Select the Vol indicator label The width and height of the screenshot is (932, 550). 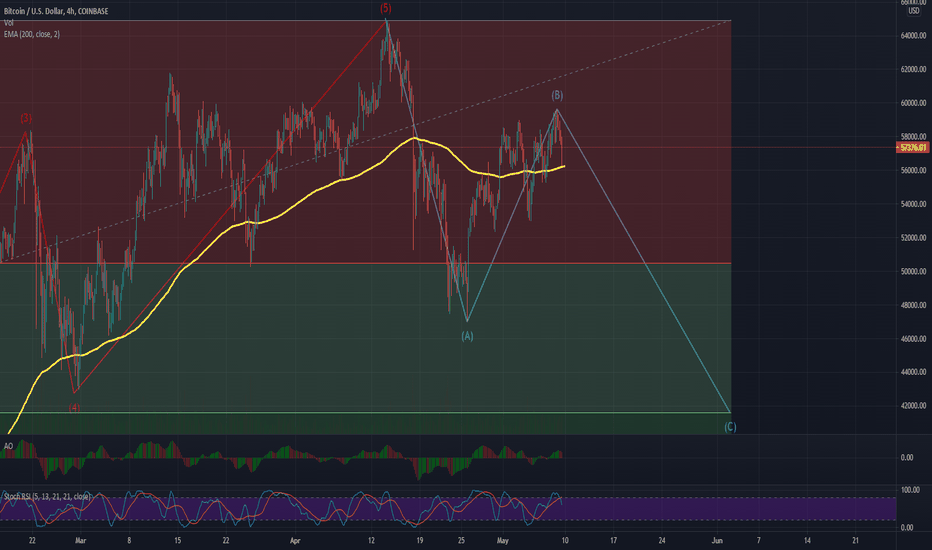(8, 23)
